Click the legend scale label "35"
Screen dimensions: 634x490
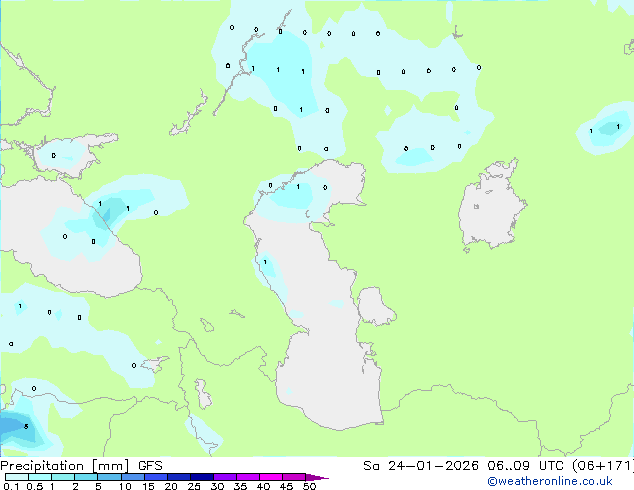[x=240, y=486]
